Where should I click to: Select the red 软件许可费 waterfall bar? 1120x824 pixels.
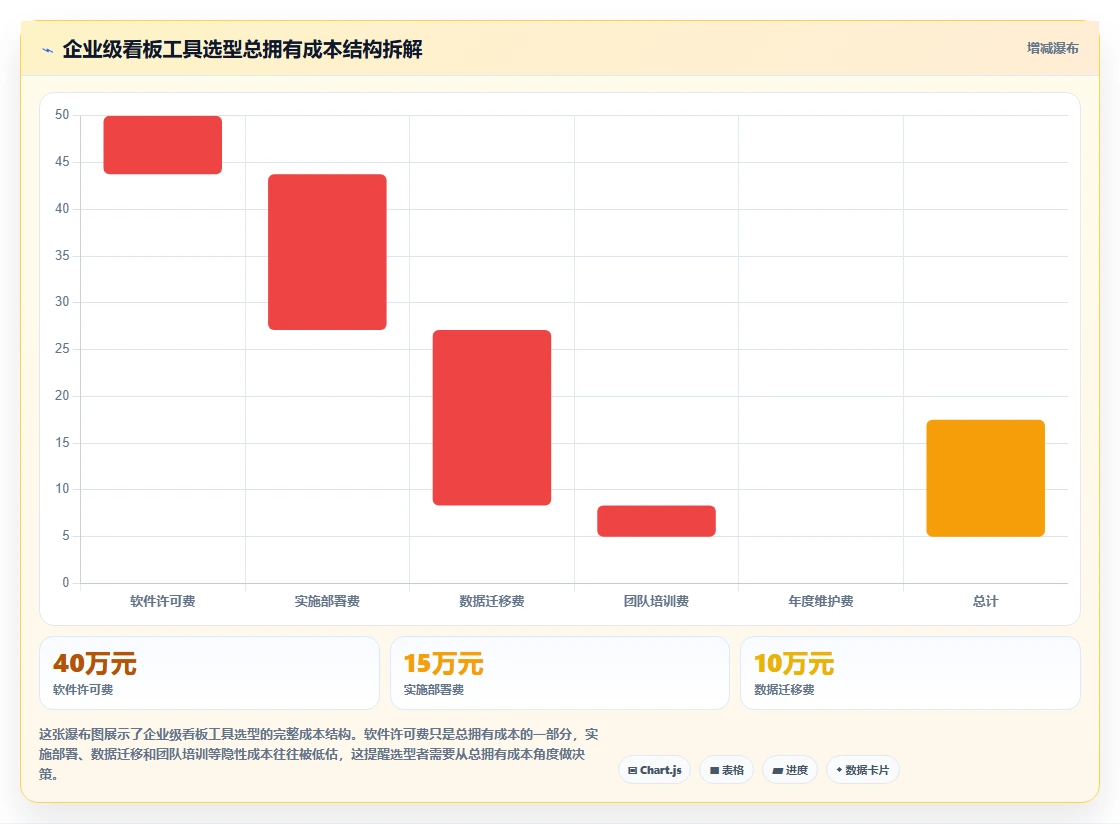[x=163, y=145]
